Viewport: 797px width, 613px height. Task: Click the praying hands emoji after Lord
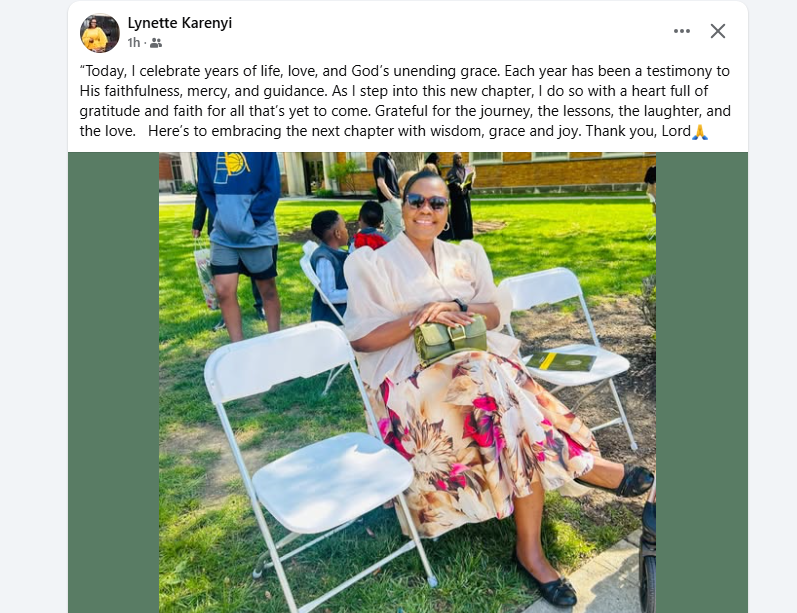pos(700,132)
